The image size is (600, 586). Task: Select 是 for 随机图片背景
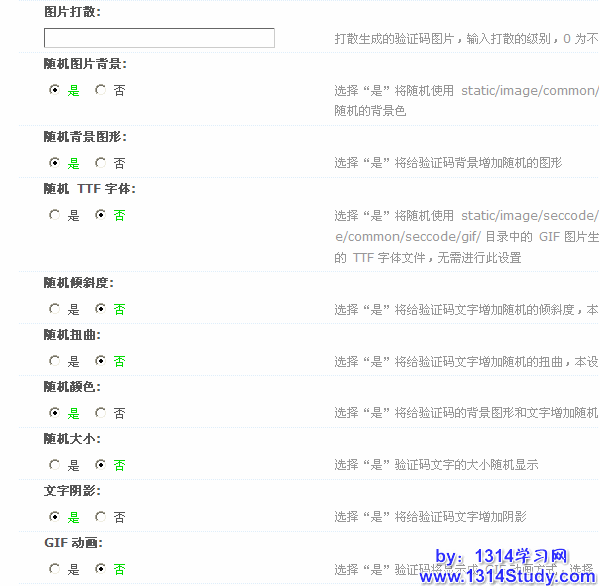(x=54, y=90)
